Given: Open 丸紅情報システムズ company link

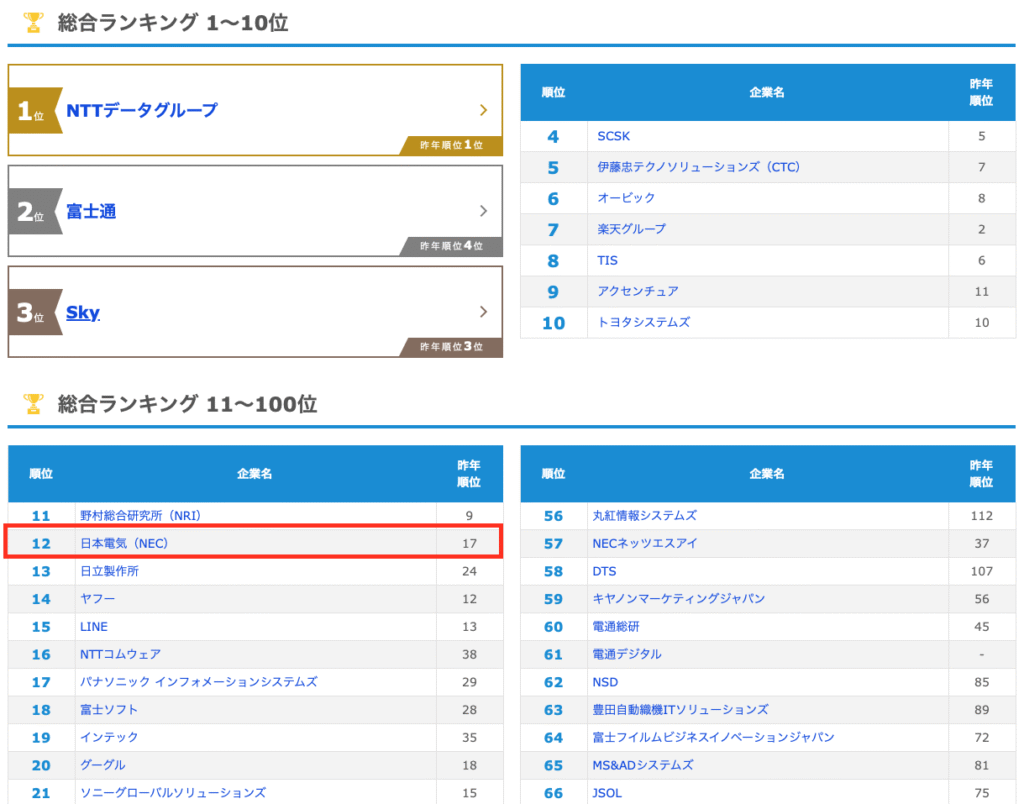Looking at the screenshot, I should click(645, 516).
